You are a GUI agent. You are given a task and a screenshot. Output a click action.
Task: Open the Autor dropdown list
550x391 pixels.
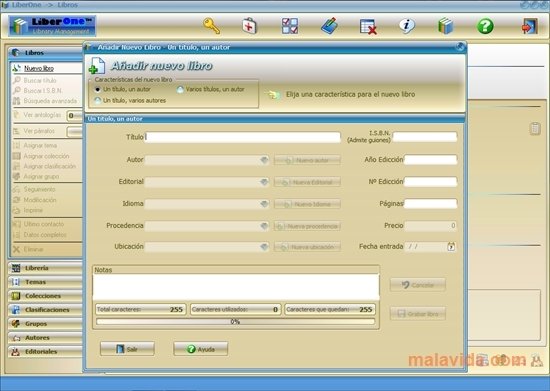(x=264, y=160)
